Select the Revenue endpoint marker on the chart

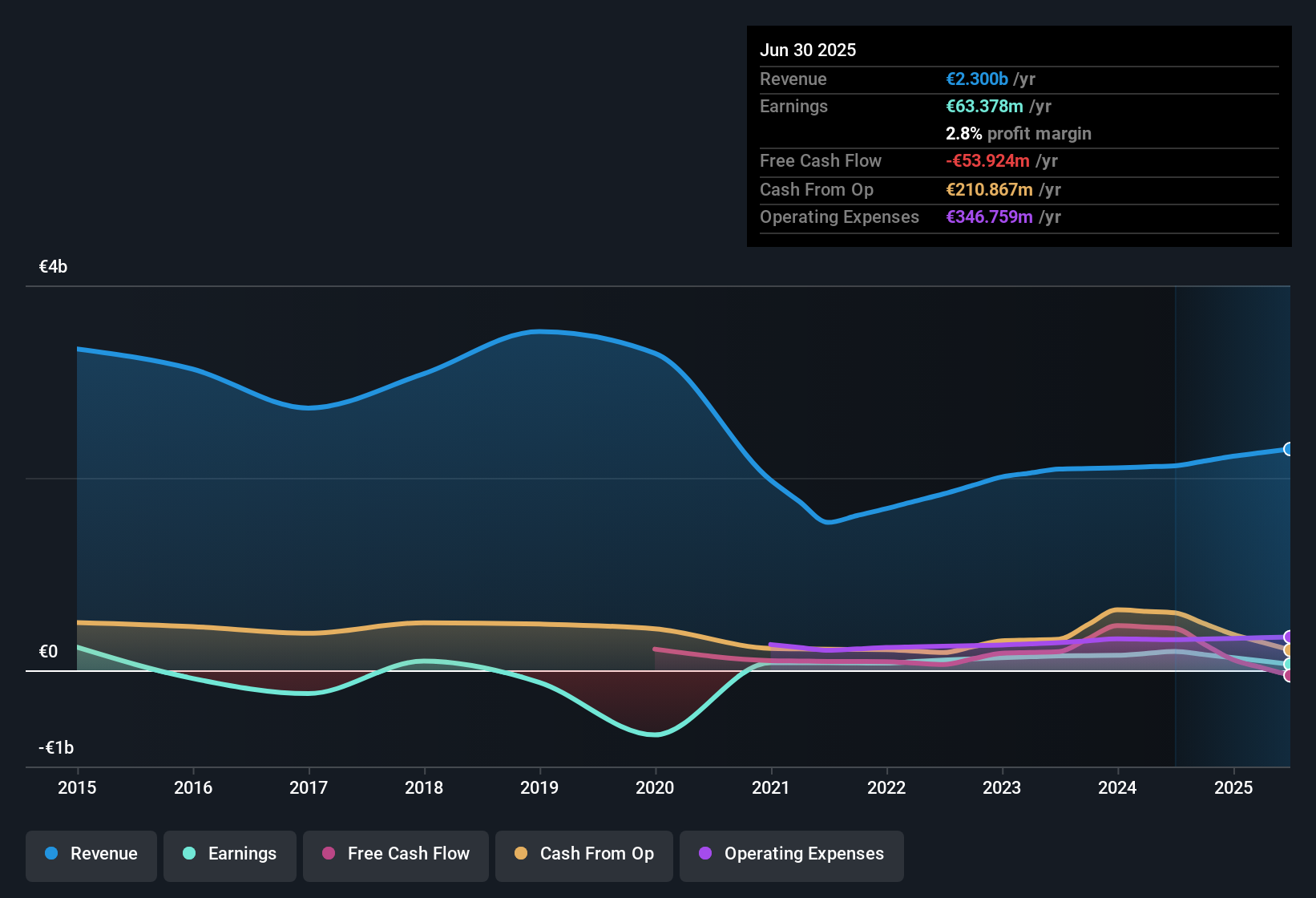(1288, 449)
